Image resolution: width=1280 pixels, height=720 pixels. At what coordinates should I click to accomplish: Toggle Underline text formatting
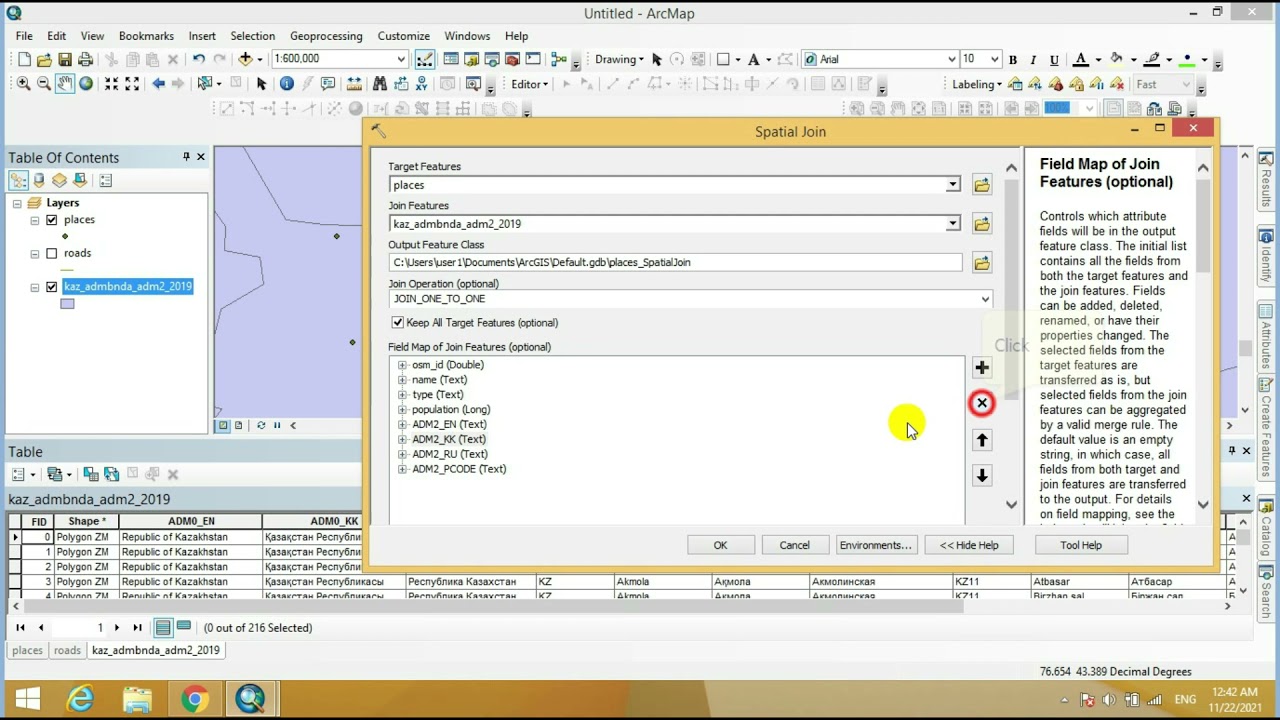(x=1053, y=60)
